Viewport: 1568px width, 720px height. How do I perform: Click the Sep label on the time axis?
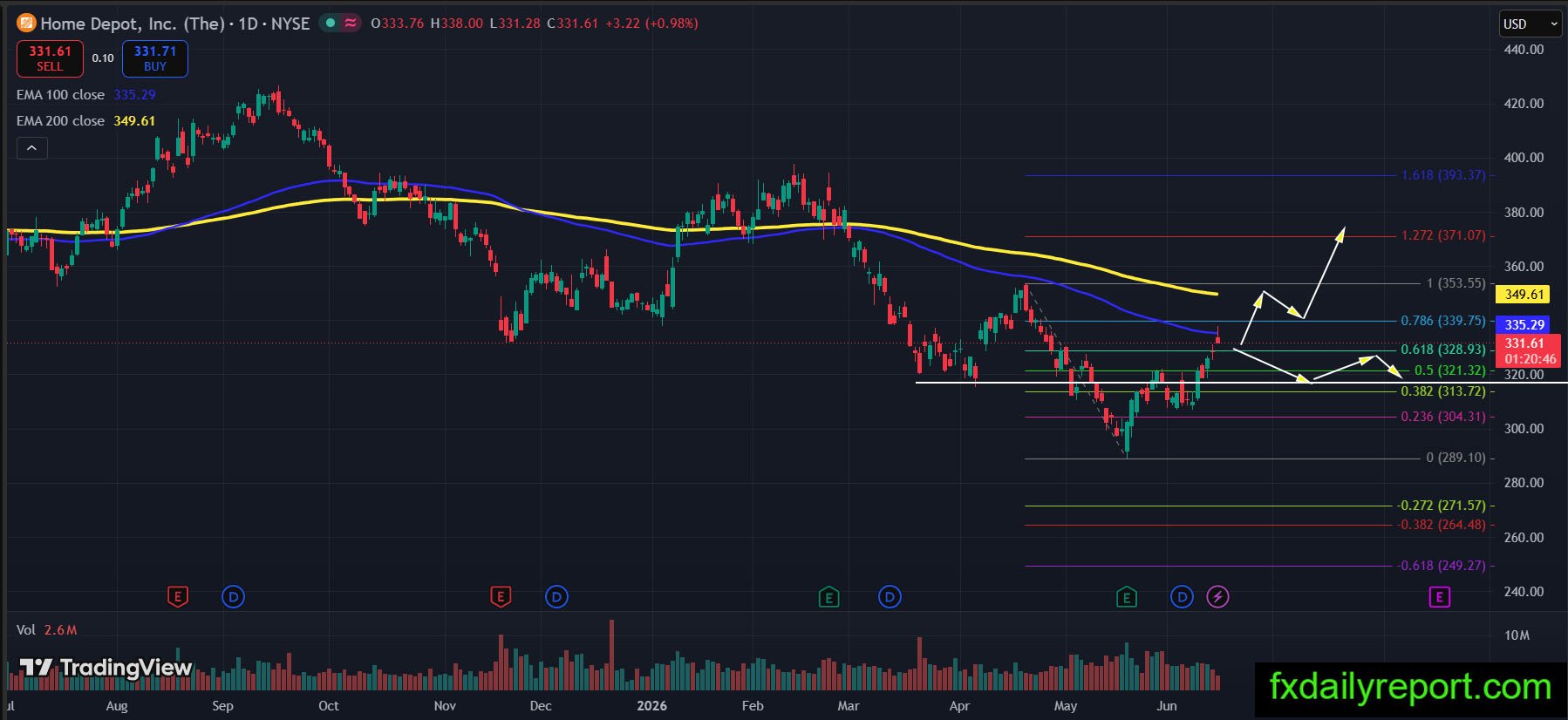(222, 706)
